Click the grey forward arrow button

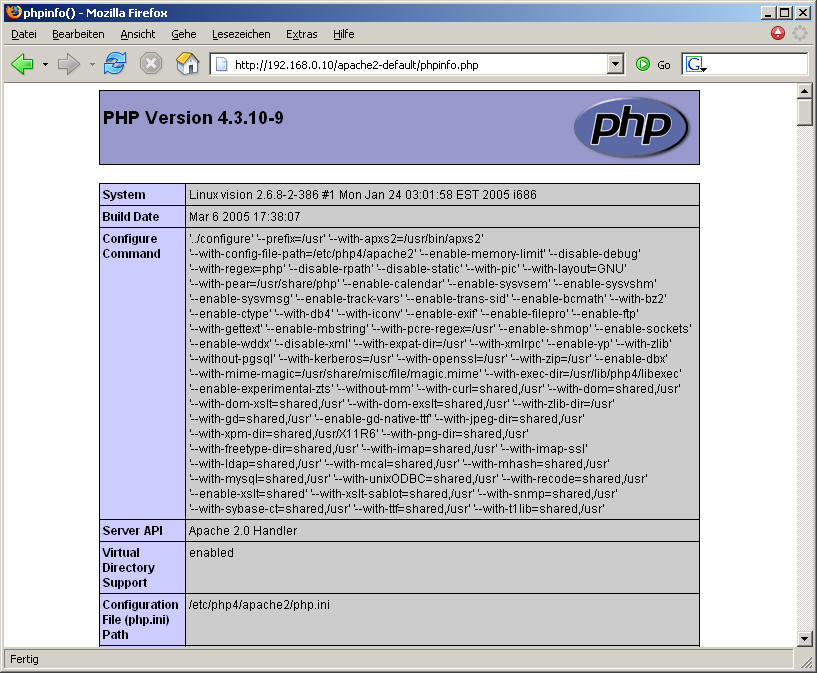coord(68,64)
